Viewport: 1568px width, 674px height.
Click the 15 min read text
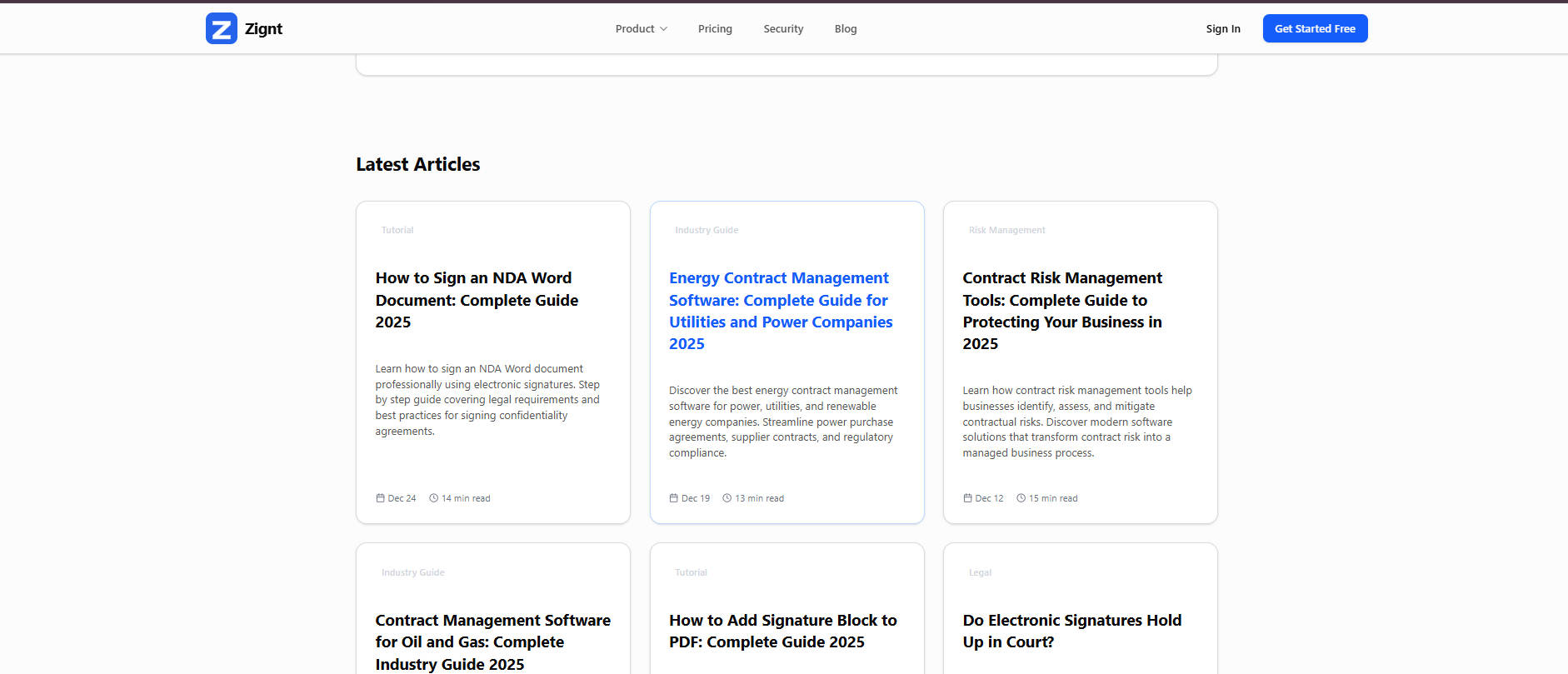(x=1053, y=498)
